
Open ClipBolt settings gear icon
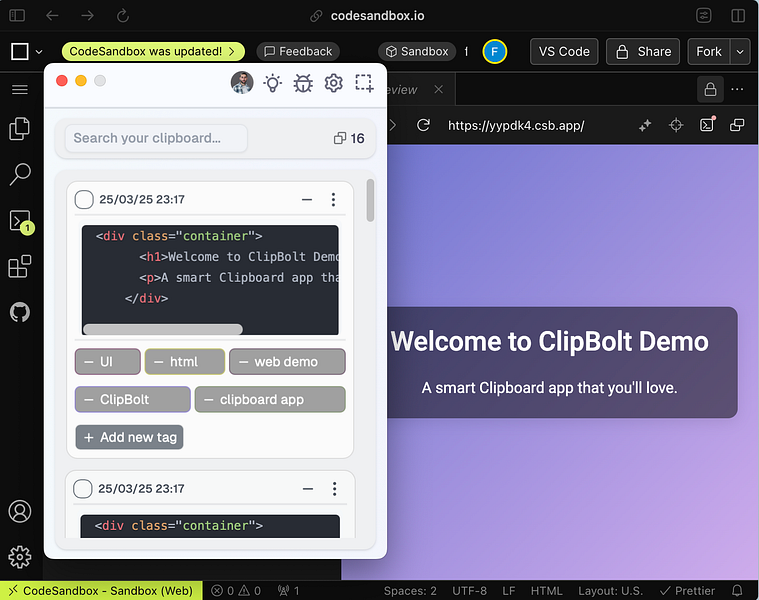click(x=334, y=83)
